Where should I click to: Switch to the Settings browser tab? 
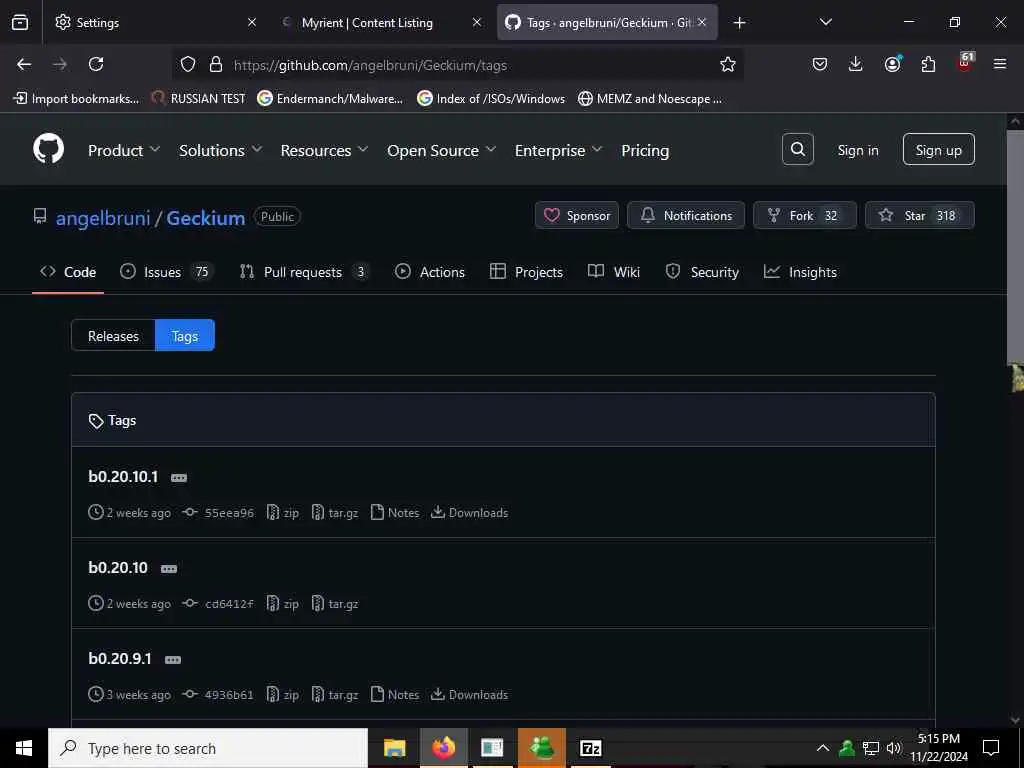(154, 23)
